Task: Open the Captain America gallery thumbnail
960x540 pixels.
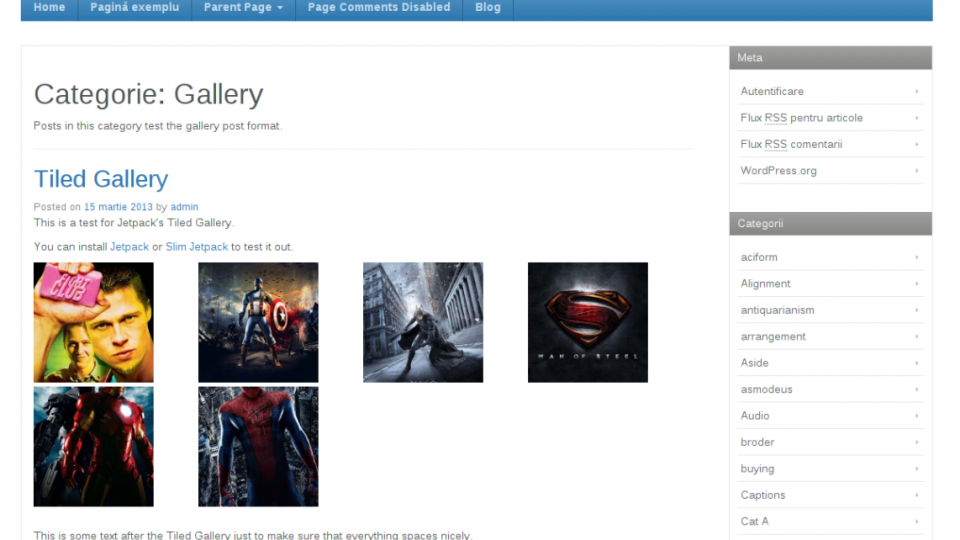Action: coord(258,323)
